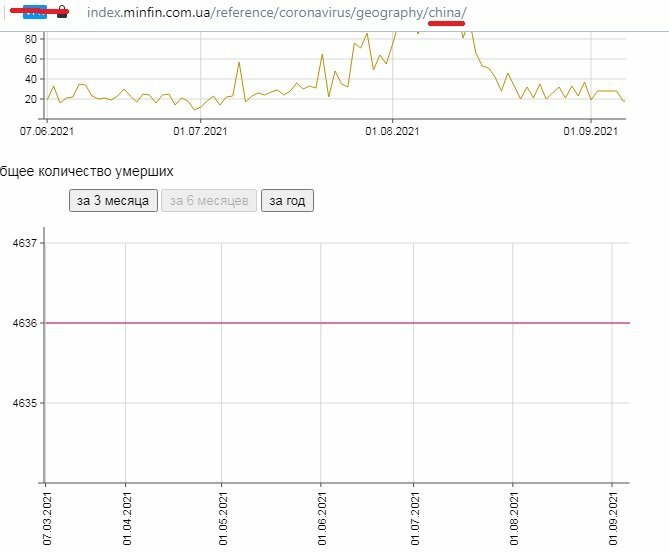Click the 07.03.2021 date label on lower chart
The image size is (669, 552).
47,518
